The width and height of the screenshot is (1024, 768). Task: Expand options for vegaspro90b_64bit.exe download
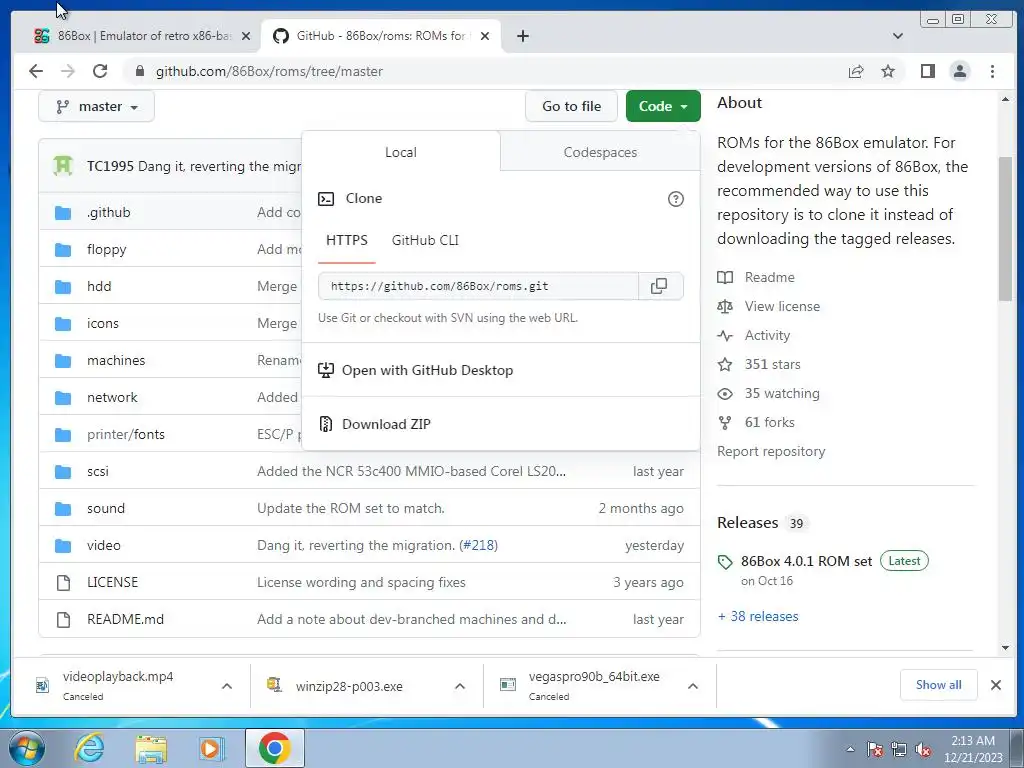coord(693,686)
